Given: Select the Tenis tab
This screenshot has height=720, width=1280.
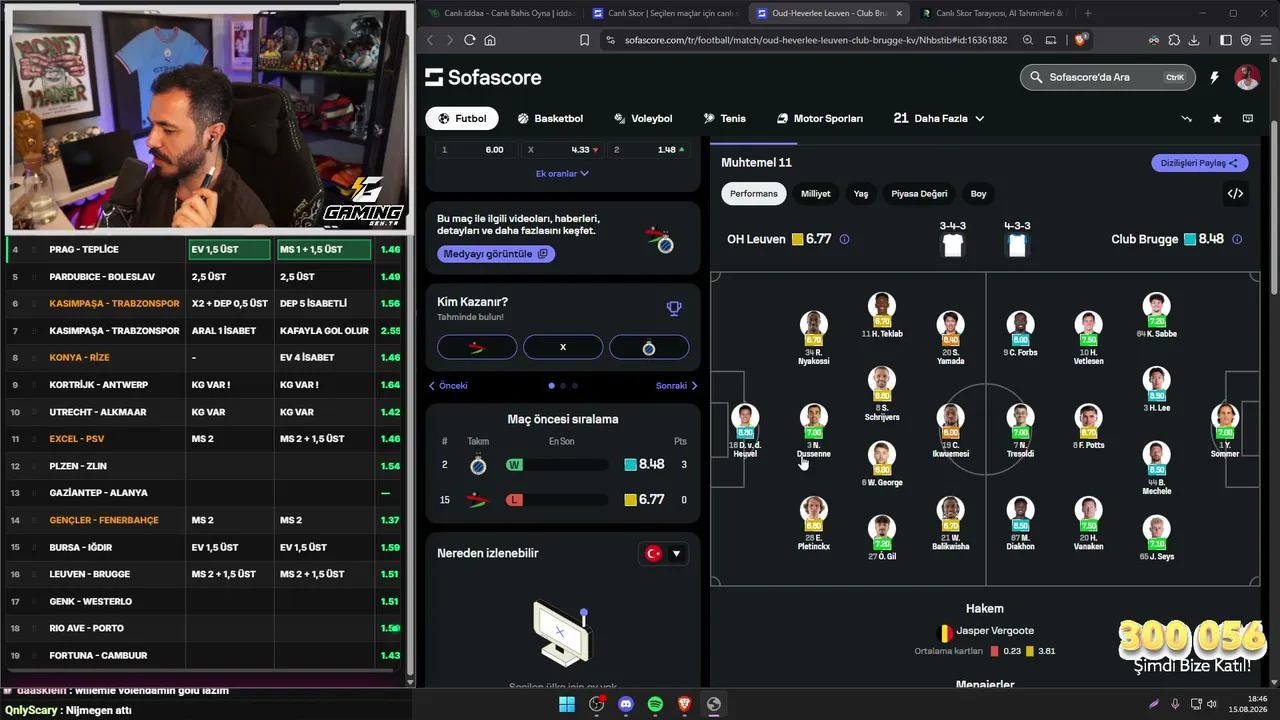Looking at the screenshot, I should [x=725, y=118].
